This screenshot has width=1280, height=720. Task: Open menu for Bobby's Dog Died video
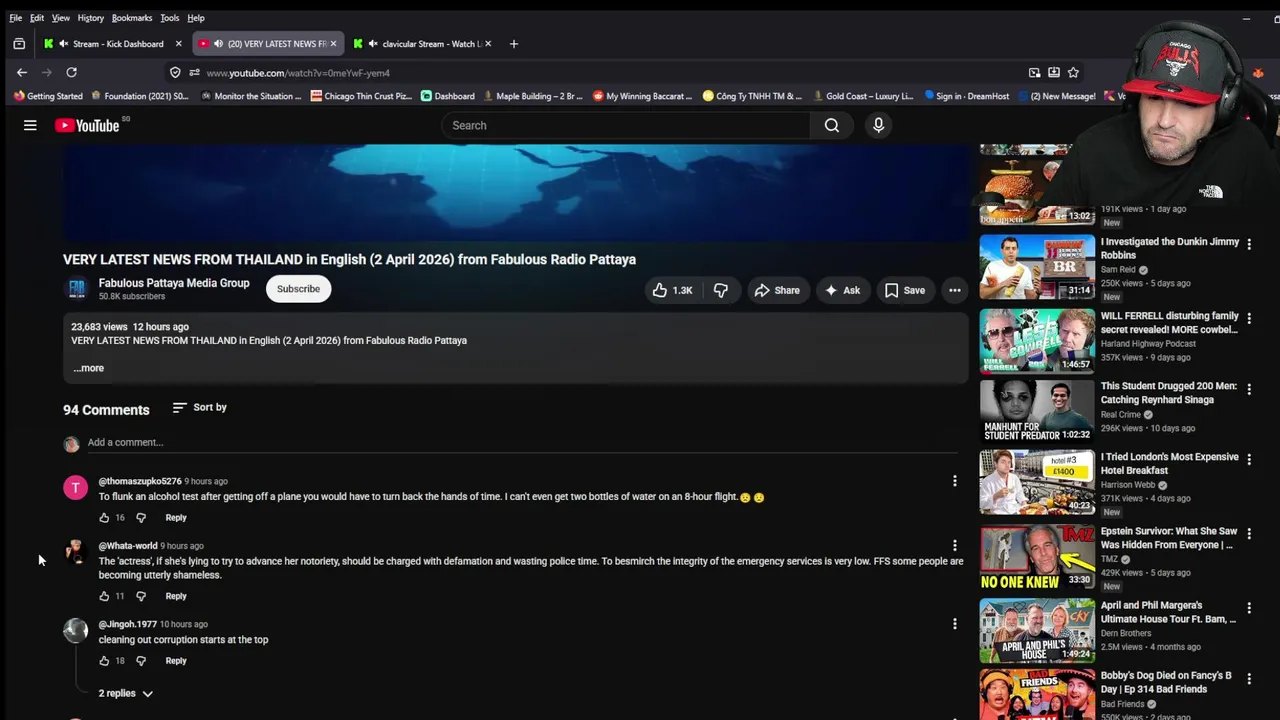[x=1249, y=678]
